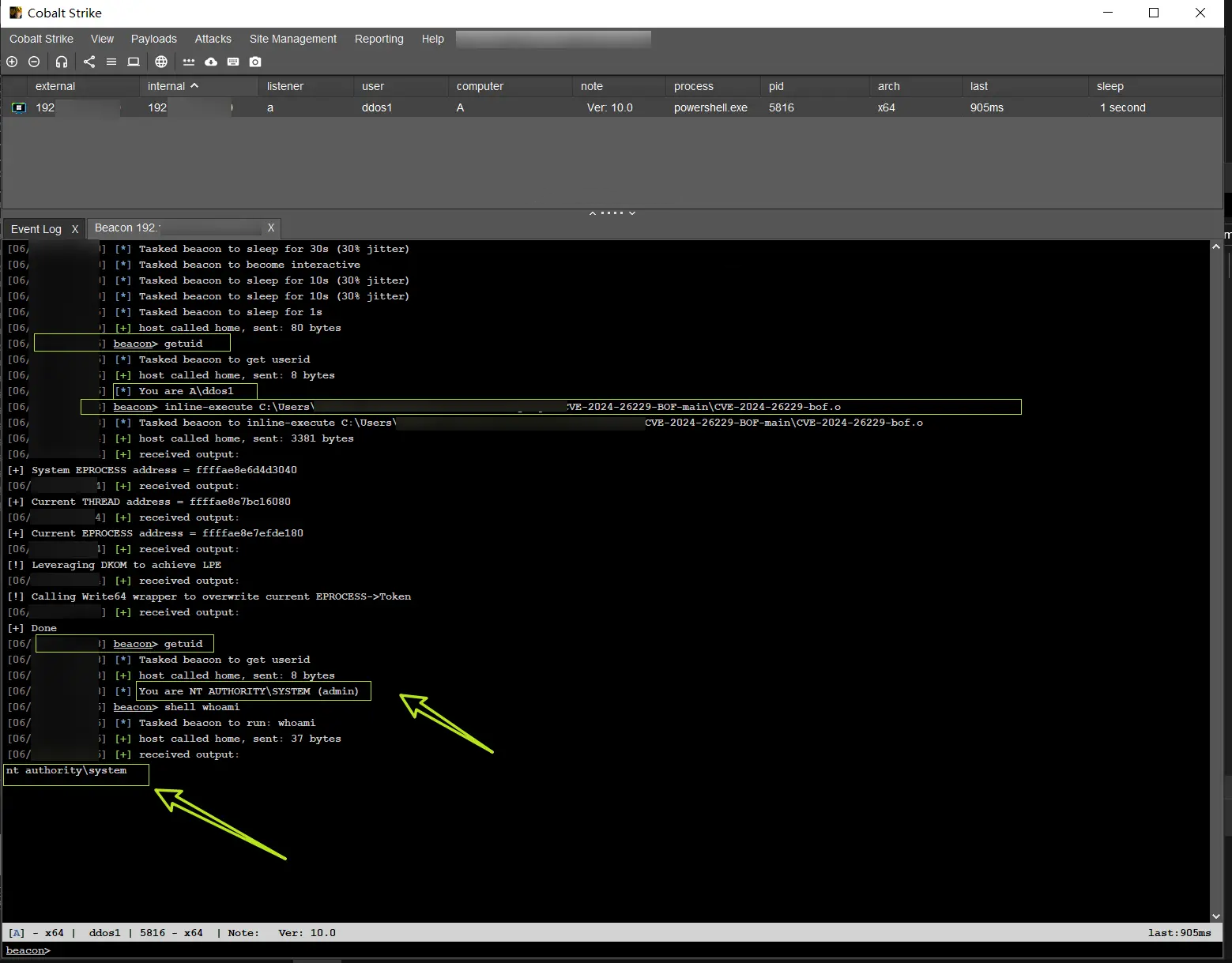Collapse bottom pane with divider down arrow
Image resolution: width=1232 pixels, height=963 pixels.
[x=632, y=213]
